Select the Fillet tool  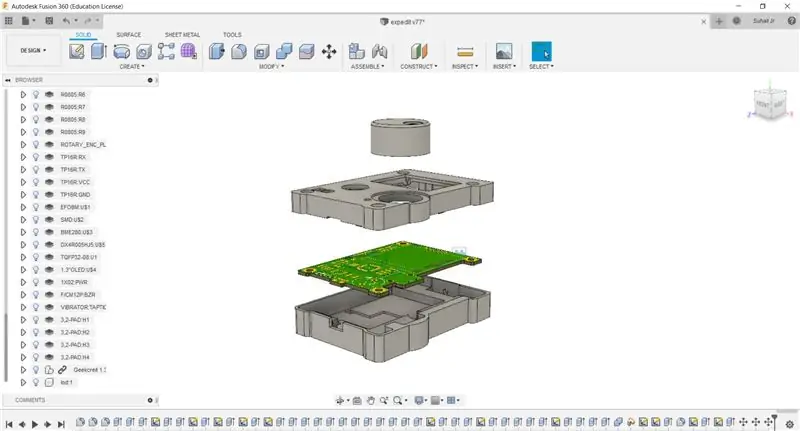click(239, 51)
